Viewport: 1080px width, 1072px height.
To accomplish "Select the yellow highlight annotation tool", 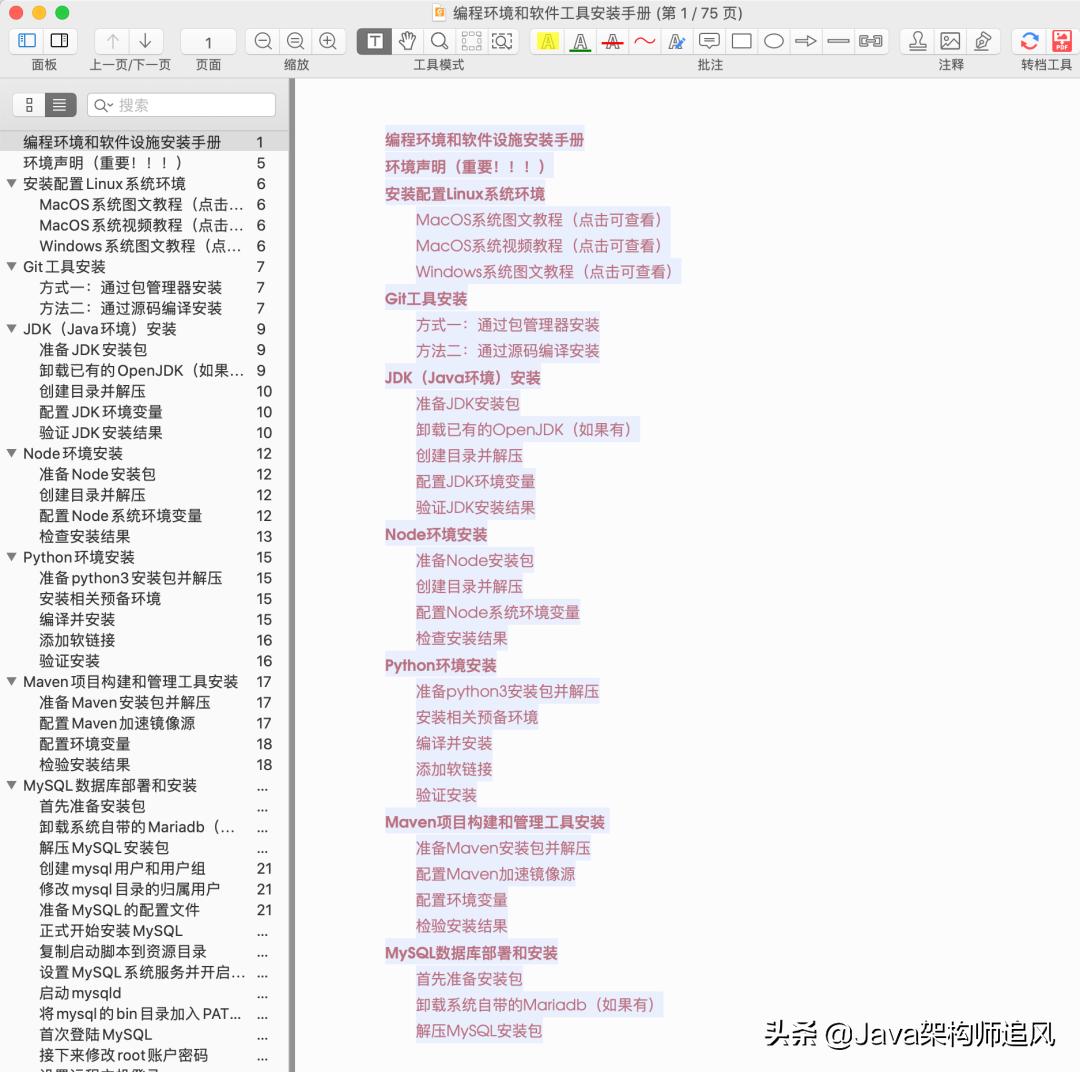I will (547, 41).
